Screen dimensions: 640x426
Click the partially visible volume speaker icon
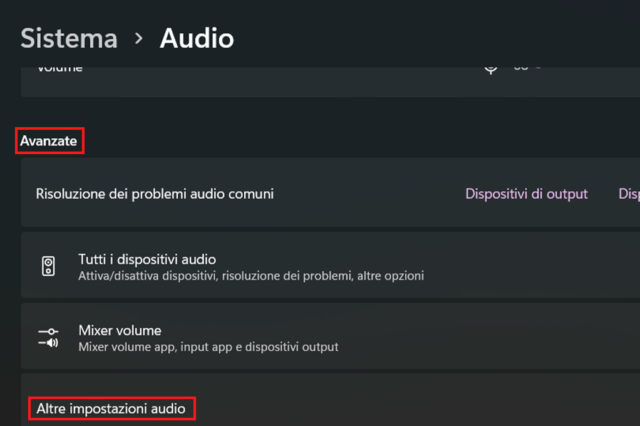491,69
